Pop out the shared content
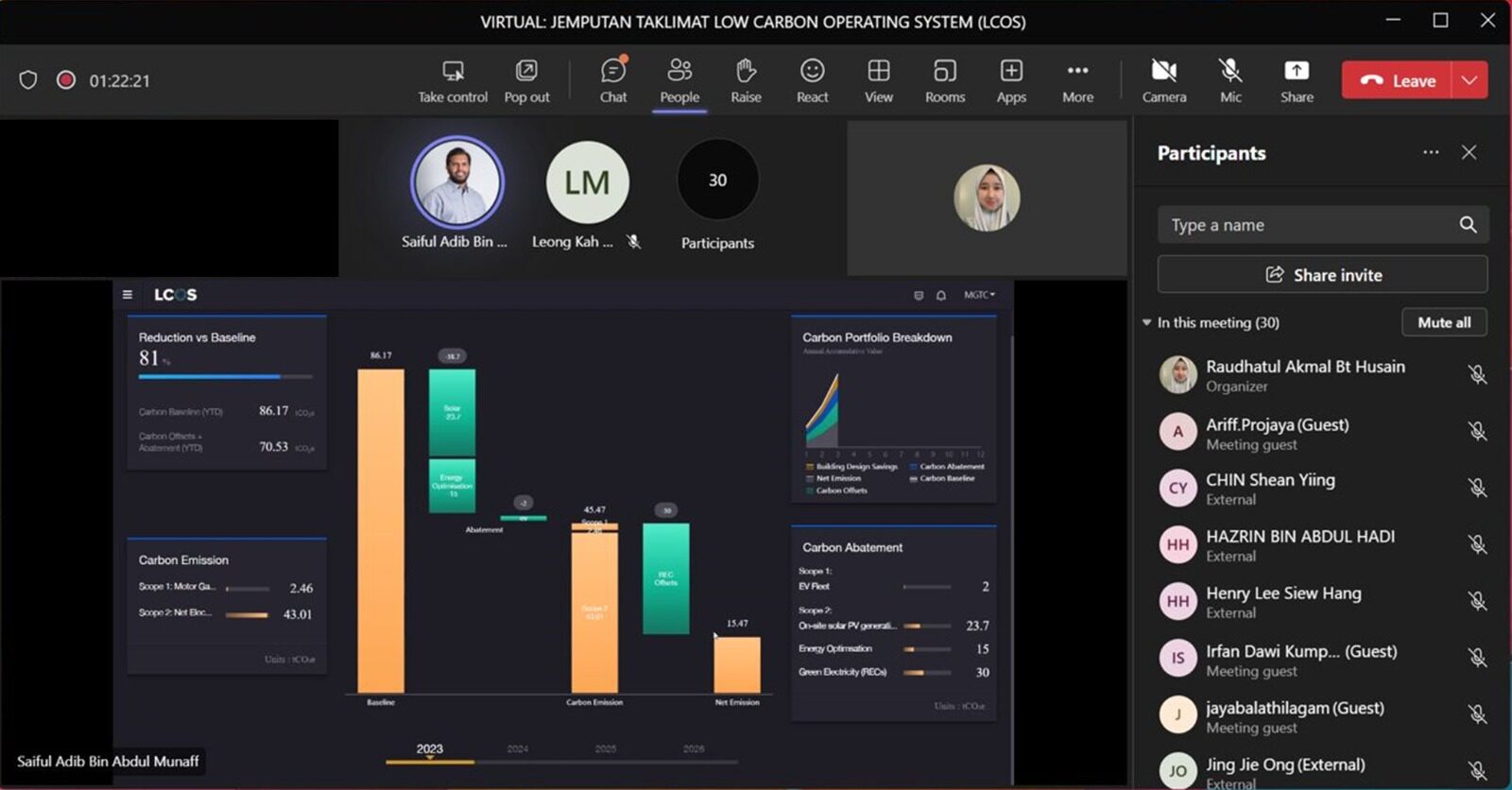The image size is (1512, 790). coord(526,81)
